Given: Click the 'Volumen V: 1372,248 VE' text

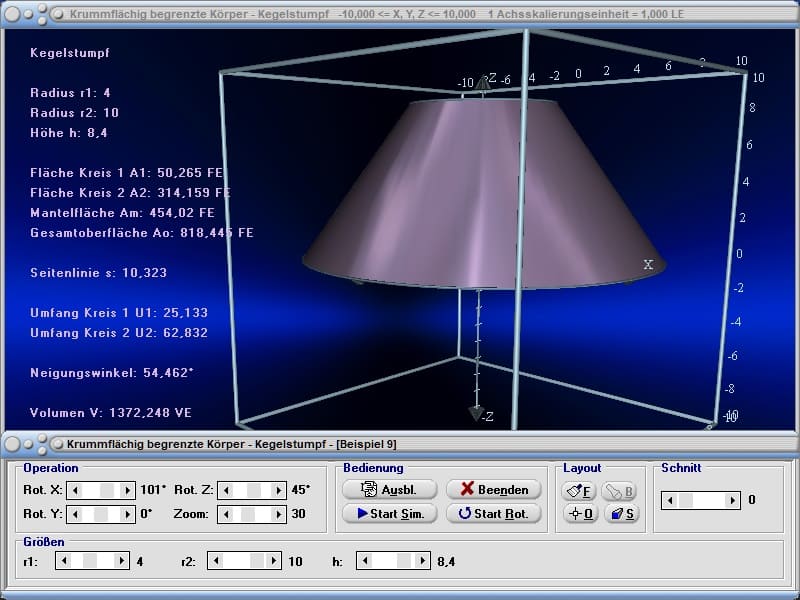Looking at the screenshot, I should tap(111, 412).
